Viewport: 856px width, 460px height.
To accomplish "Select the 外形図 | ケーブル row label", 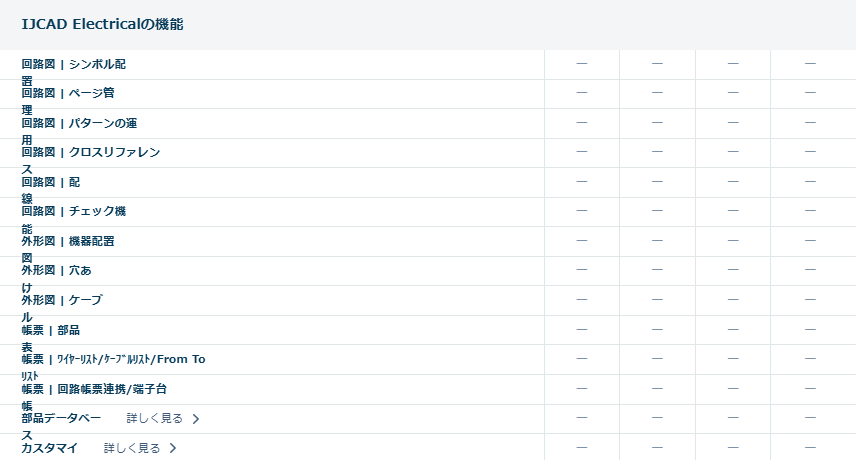I will tap(62, 300).
